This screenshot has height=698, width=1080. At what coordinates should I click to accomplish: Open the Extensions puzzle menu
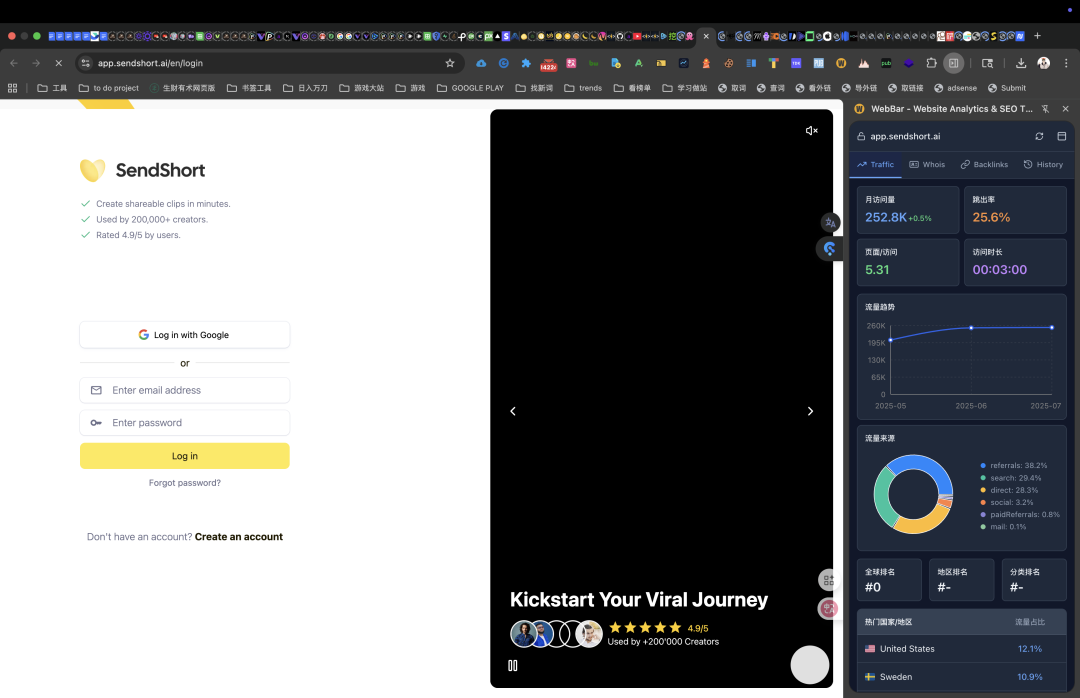coord(931,63)
